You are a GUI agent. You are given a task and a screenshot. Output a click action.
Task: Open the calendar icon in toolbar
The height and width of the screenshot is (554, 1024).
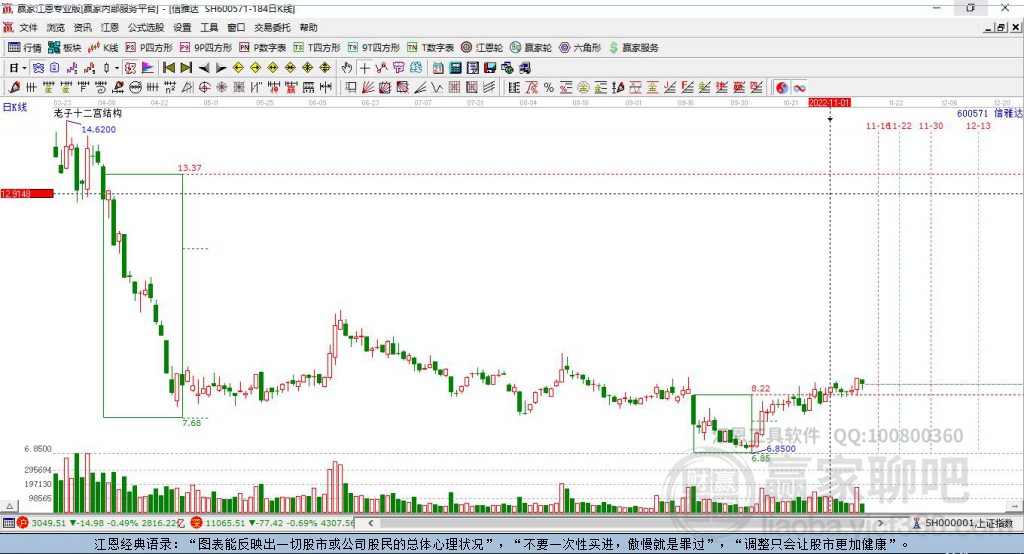(438, 68)
